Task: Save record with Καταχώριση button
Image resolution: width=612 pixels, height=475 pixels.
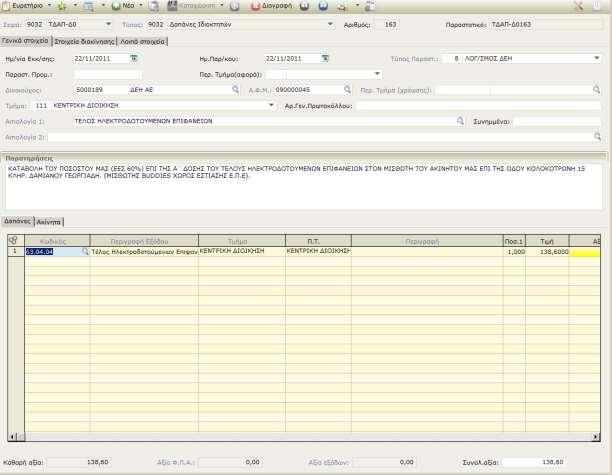Action: click(191, 6)
